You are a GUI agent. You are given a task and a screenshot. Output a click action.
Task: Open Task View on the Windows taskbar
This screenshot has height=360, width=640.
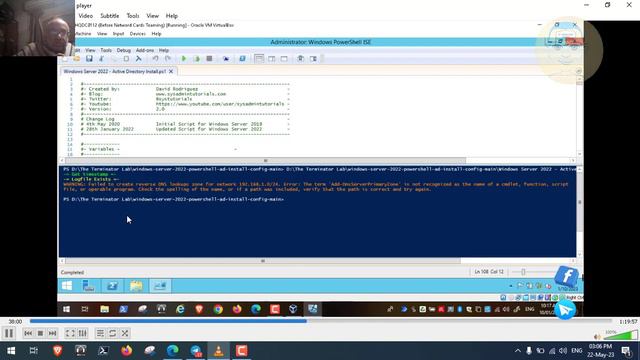(x=33, y=351)
